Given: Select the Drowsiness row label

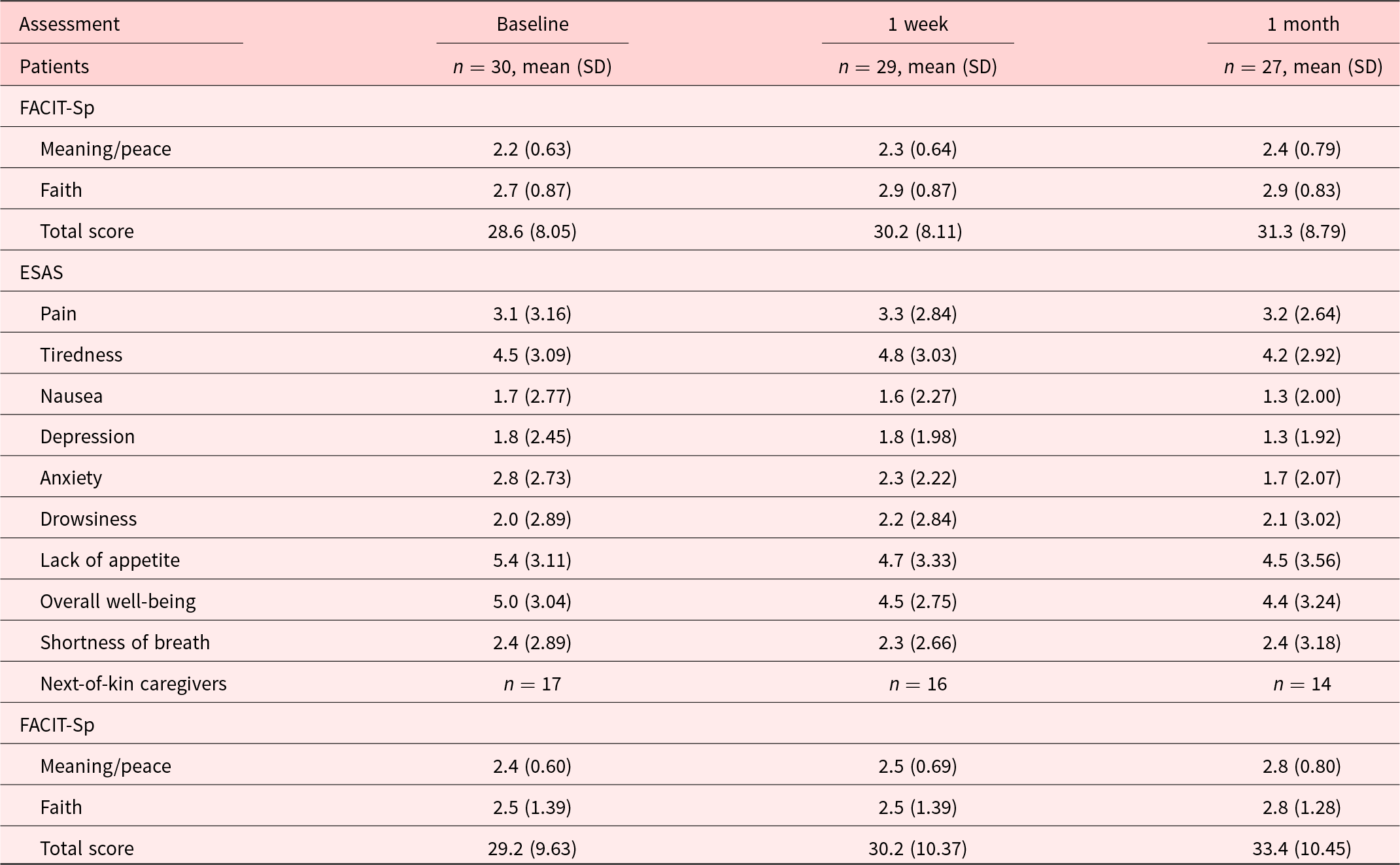Looking at the screenshot, I should [x=88, y=519].
